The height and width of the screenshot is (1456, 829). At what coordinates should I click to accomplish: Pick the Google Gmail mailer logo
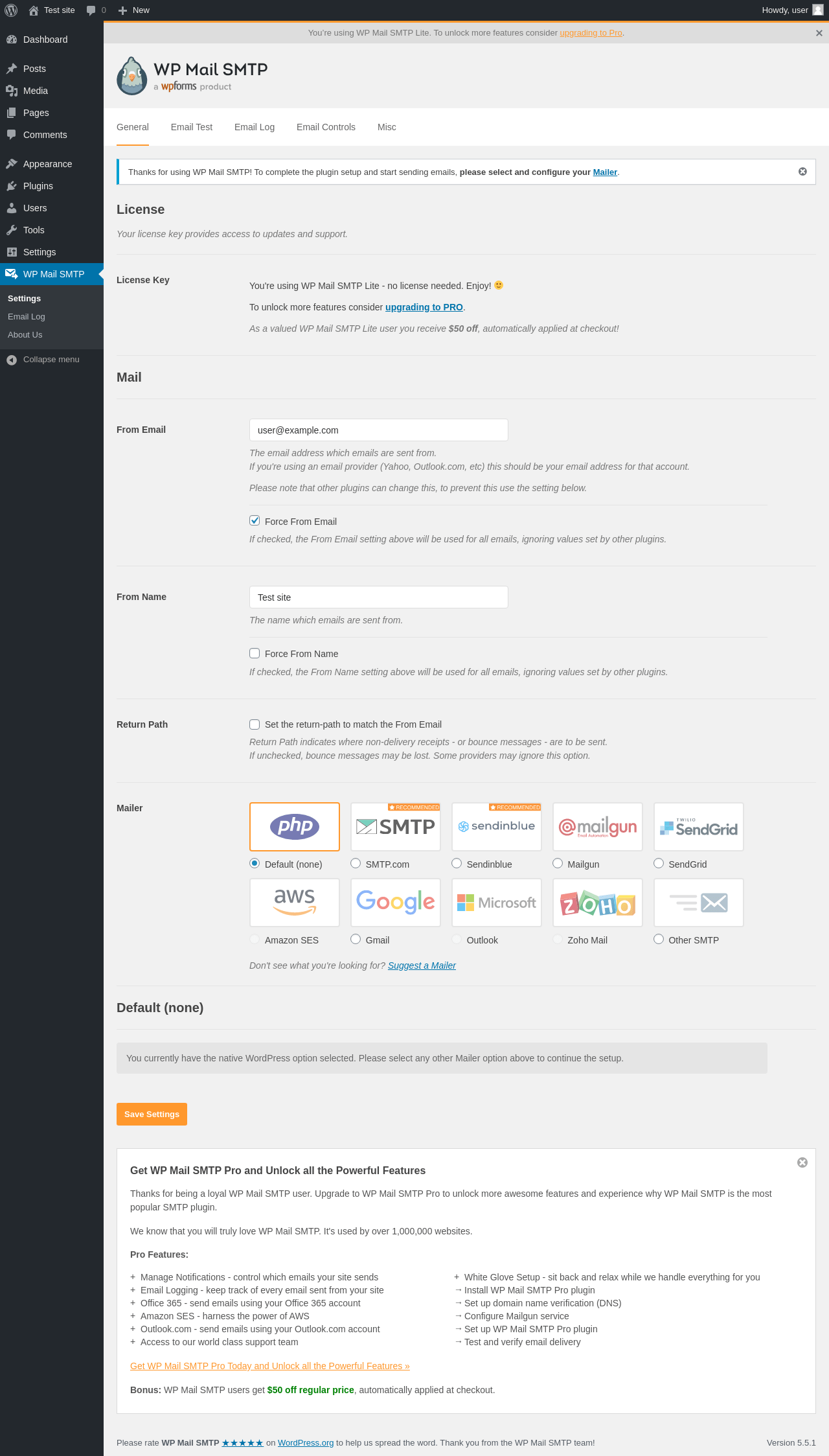[x=395, y=903]
